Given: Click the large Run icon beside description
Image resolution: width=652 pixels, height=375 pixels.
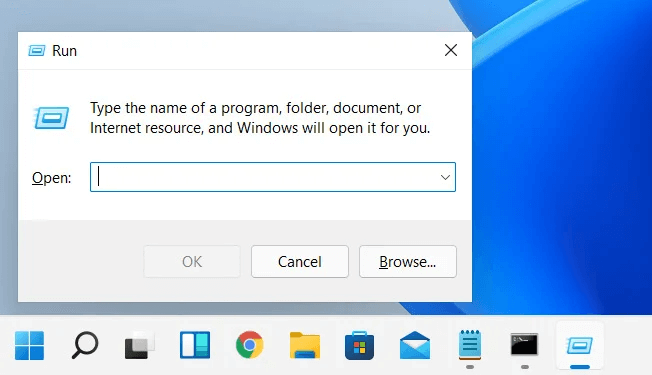Looking at the screenshot, I should point(52,118).
